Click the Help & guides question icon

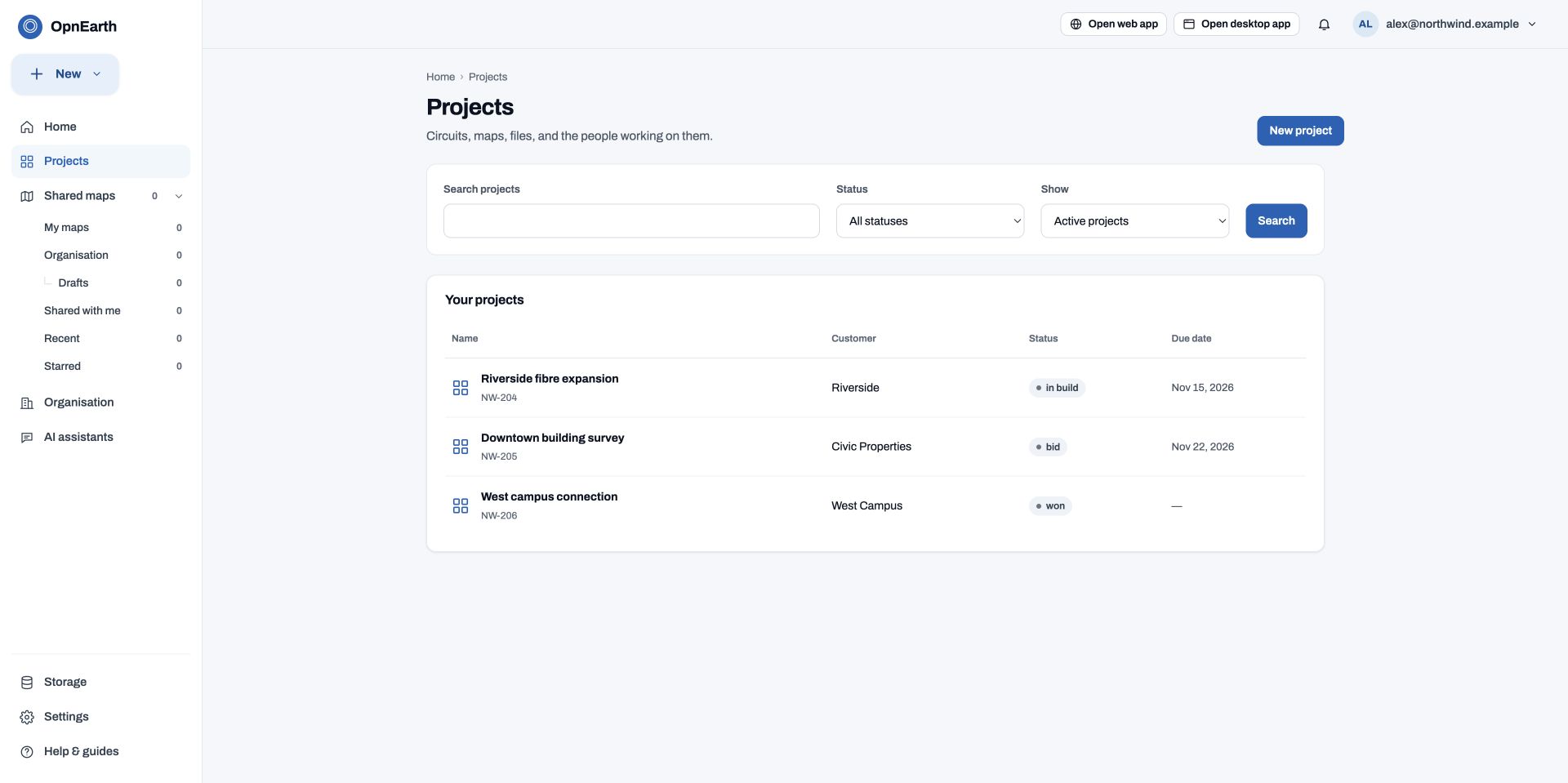click(x=27, y=752)
